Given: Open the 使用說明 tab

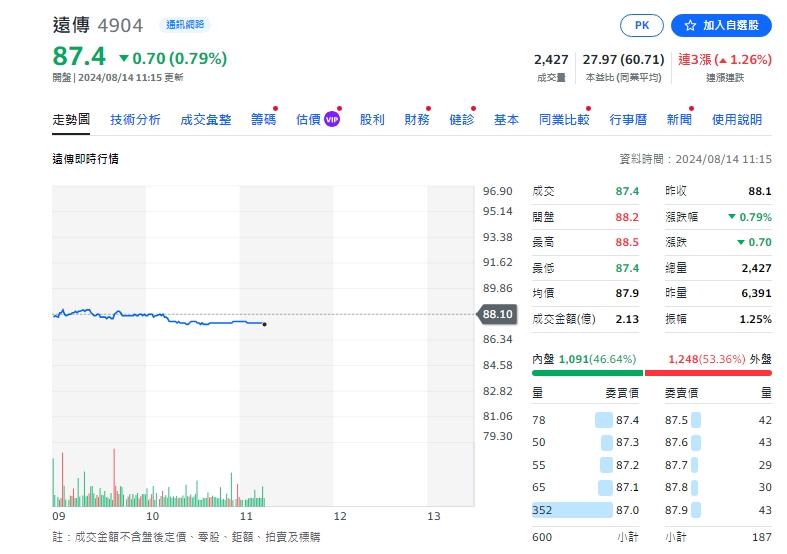Looking at the screenshot, I should [x=737, y=119].
